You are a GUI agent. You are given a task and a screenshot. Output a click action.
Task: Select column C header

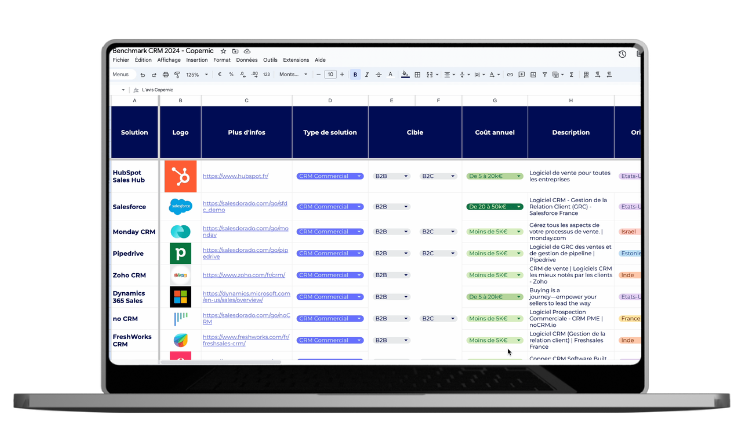pos(246,100)
